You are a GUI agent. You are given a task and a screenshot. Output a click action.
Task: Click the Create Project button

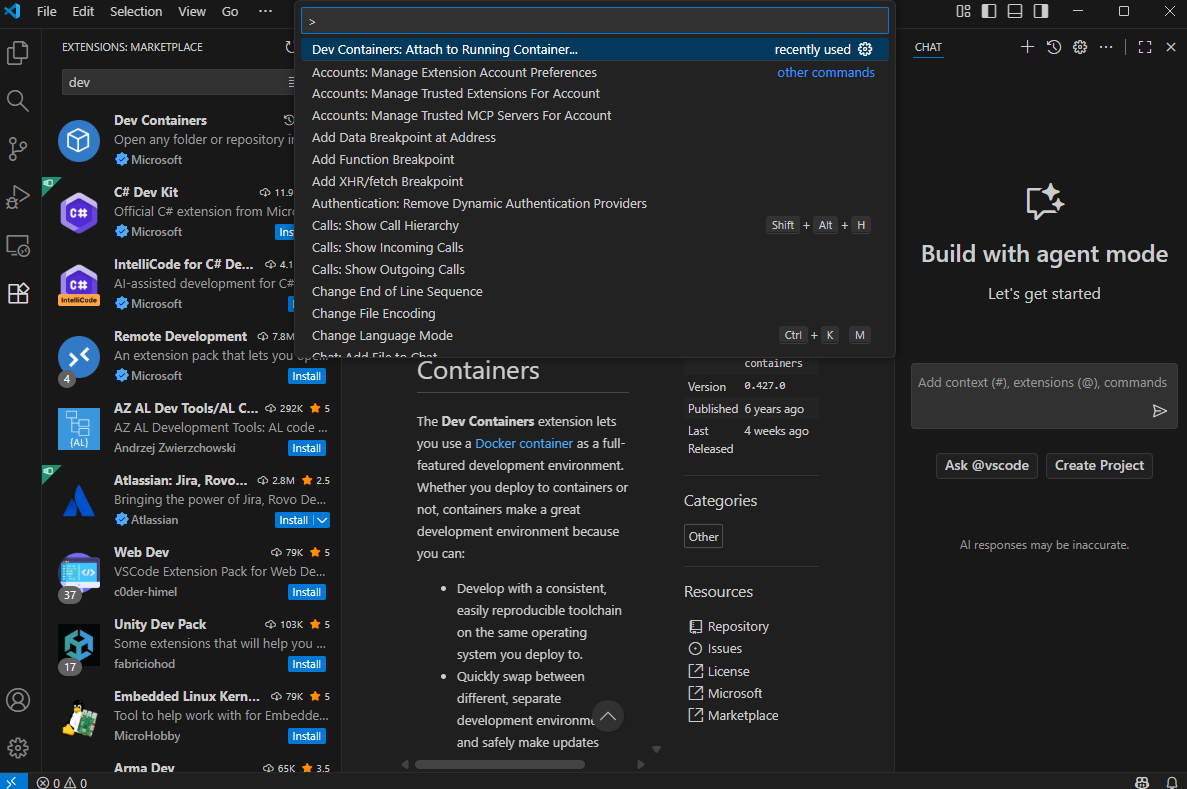pyautogui.click(x=1099, y=466)
